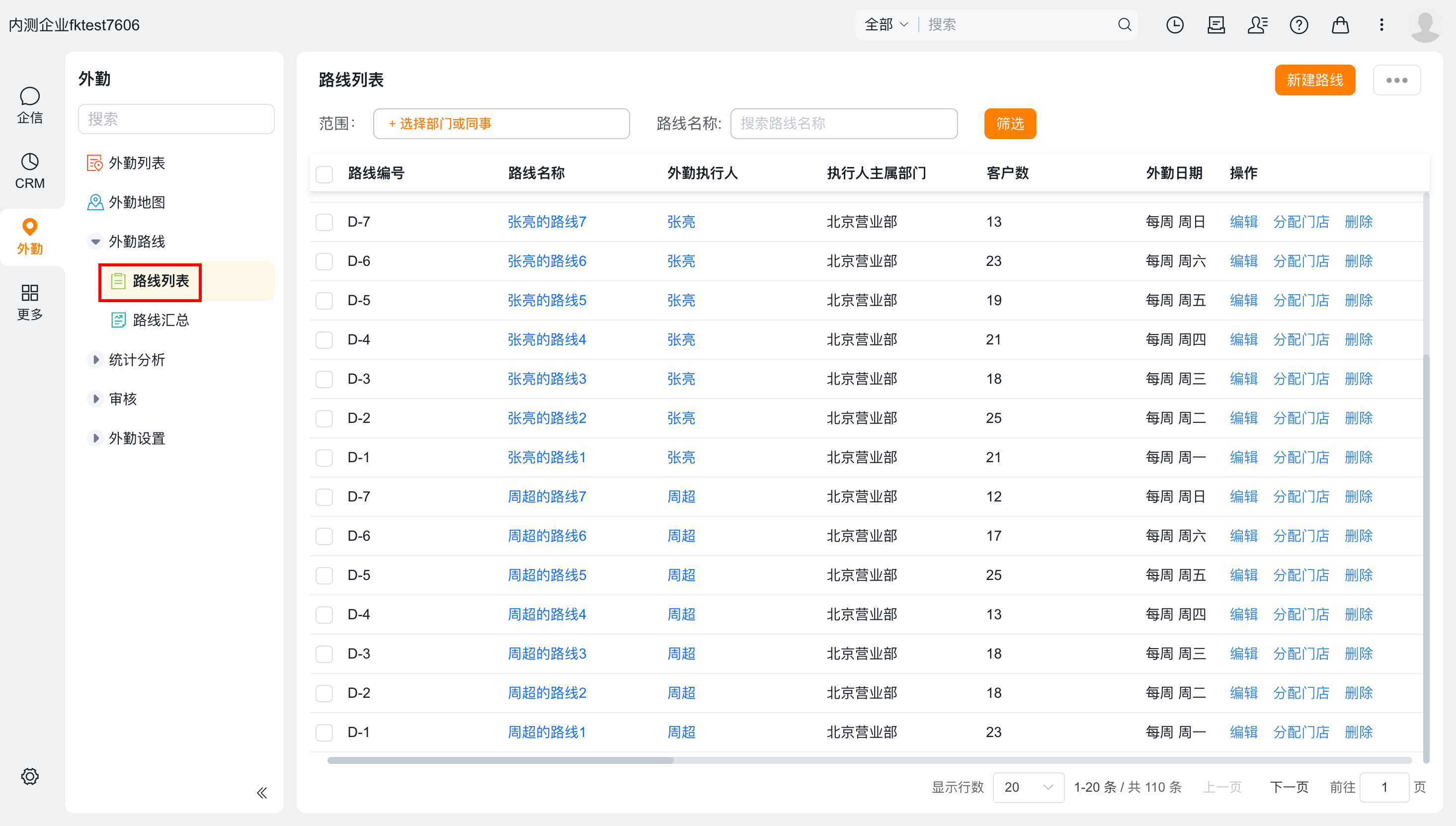Click the 新建路线 button
The image size is (1456, 826).
[1315, 80]
